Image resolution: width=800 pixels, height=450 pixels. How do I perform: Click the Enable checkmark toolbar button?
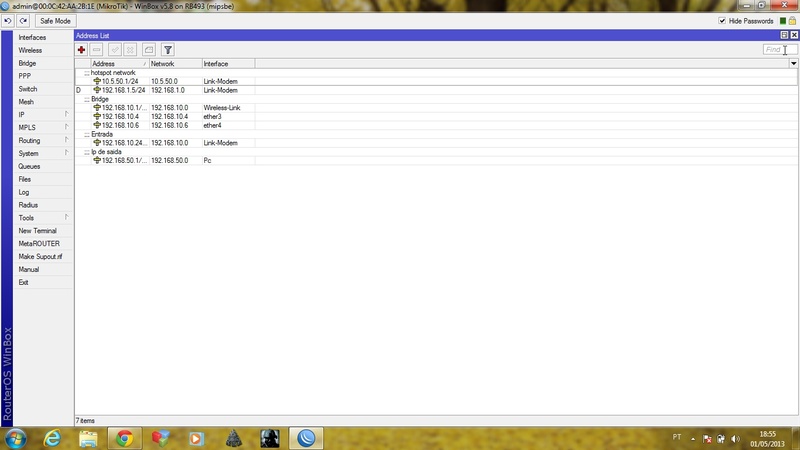[x=115, y=49]
